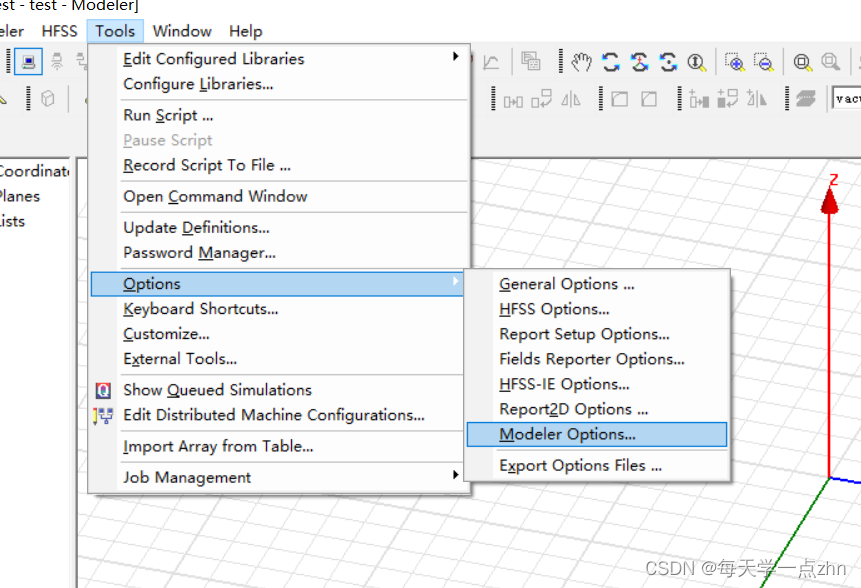Select the Lists tree node

coord(12,221)
